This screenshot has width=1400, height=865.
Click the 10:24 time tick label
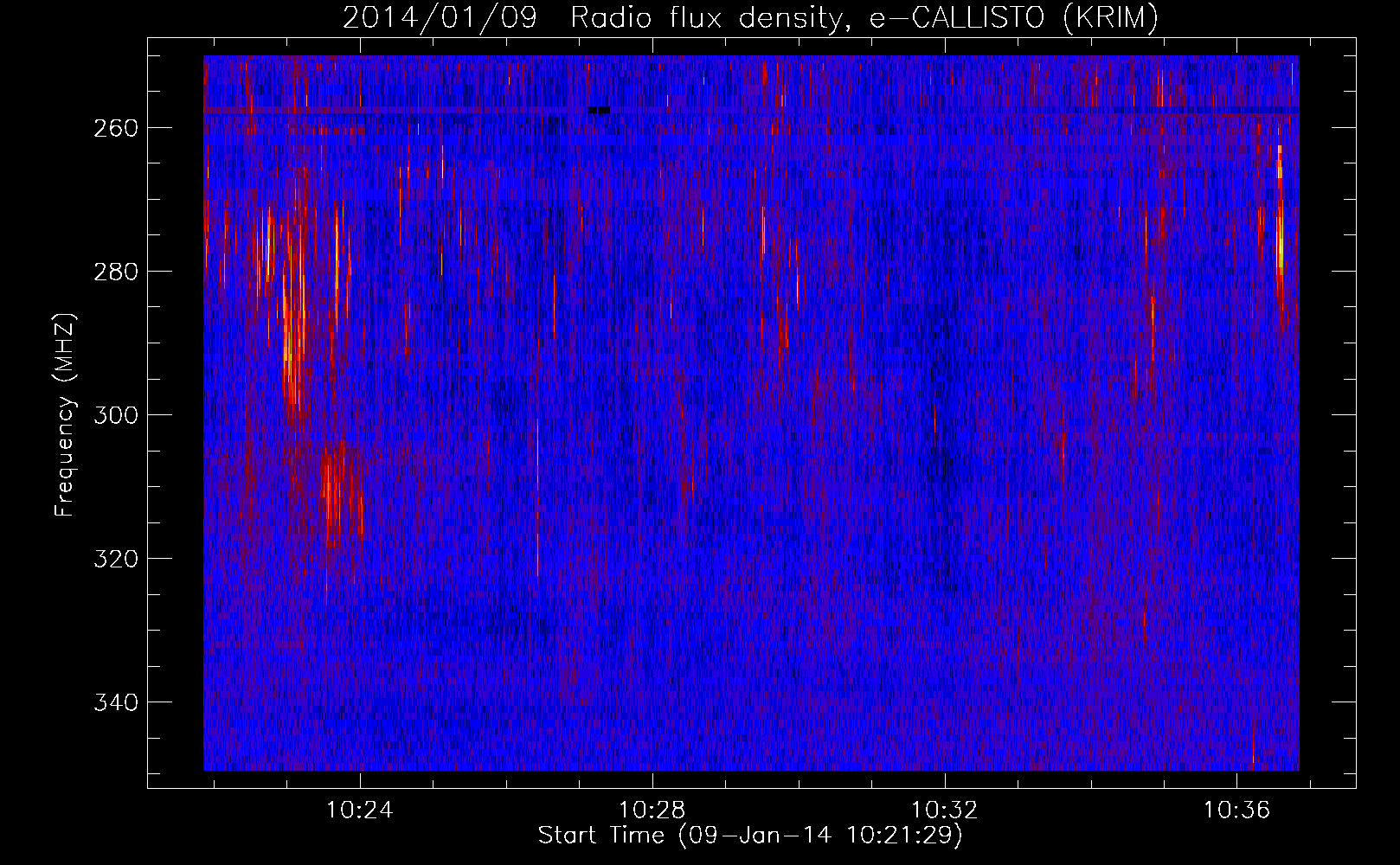[x=359, y=811]
